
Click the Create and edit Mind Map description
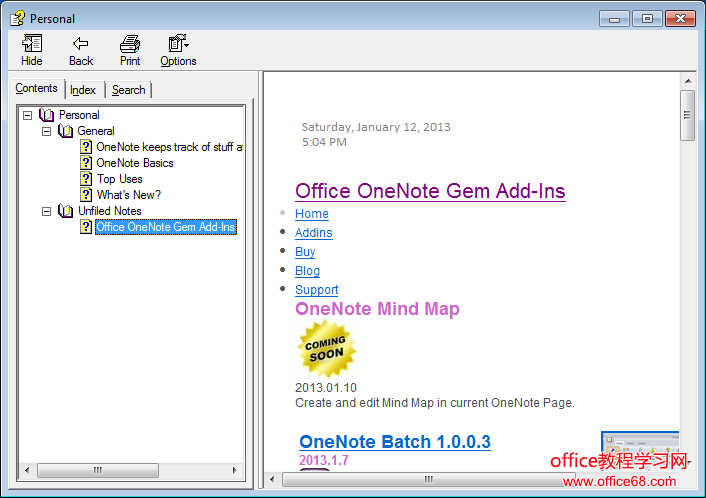point(434,403)
